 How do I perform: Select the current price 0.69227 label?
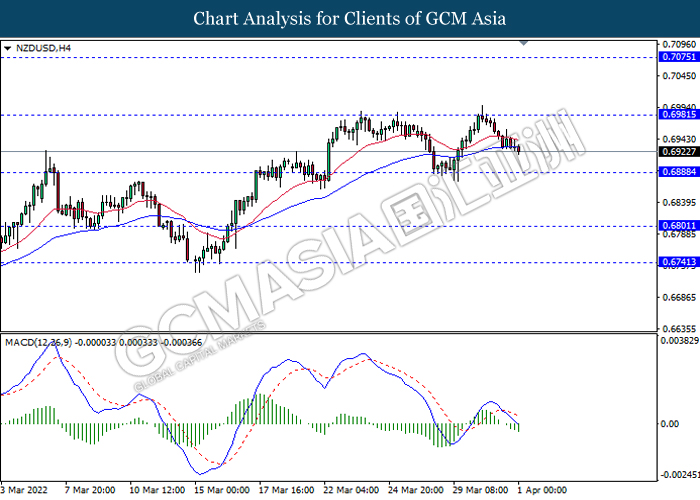click(x=679, y=152)
